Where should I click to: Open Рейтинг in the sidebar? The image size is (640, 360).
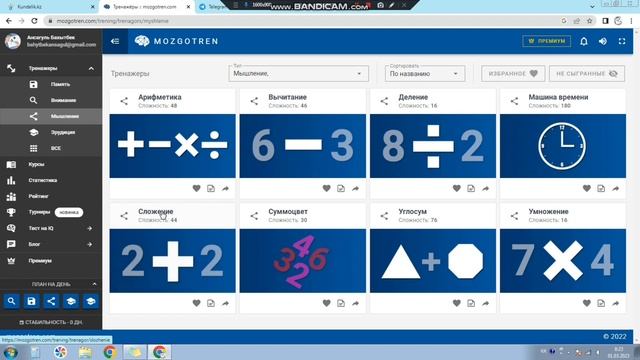coord(51,196)
